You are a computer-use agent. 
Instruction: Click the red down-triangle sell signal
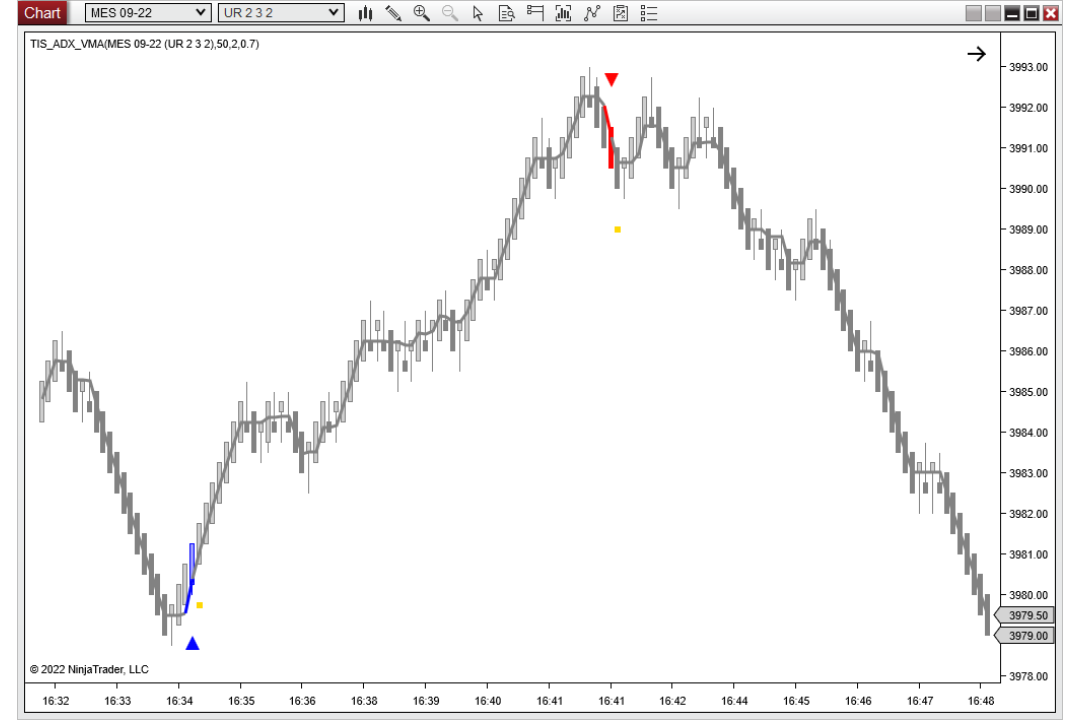[x=612, y=80]
